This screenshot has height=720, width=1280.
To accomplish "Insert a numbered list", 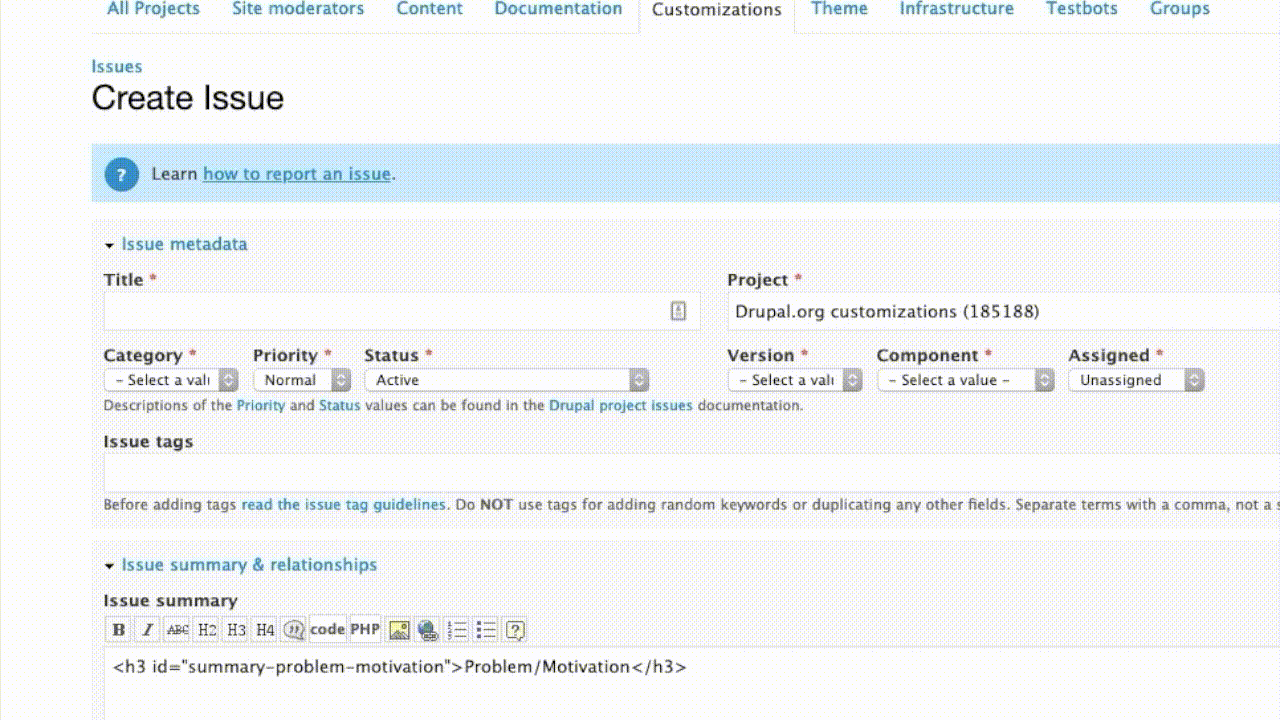I will (x=457, y=630).
